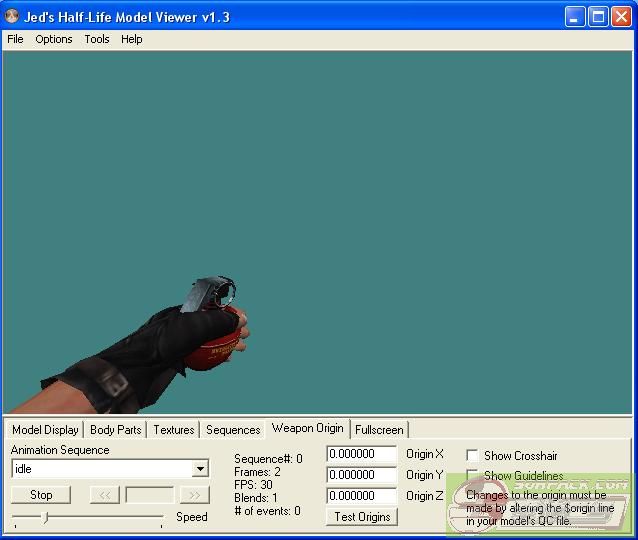Click the 'Blends: 1' text
This screenshot has width=638, height=540.
tap(256, 498)
